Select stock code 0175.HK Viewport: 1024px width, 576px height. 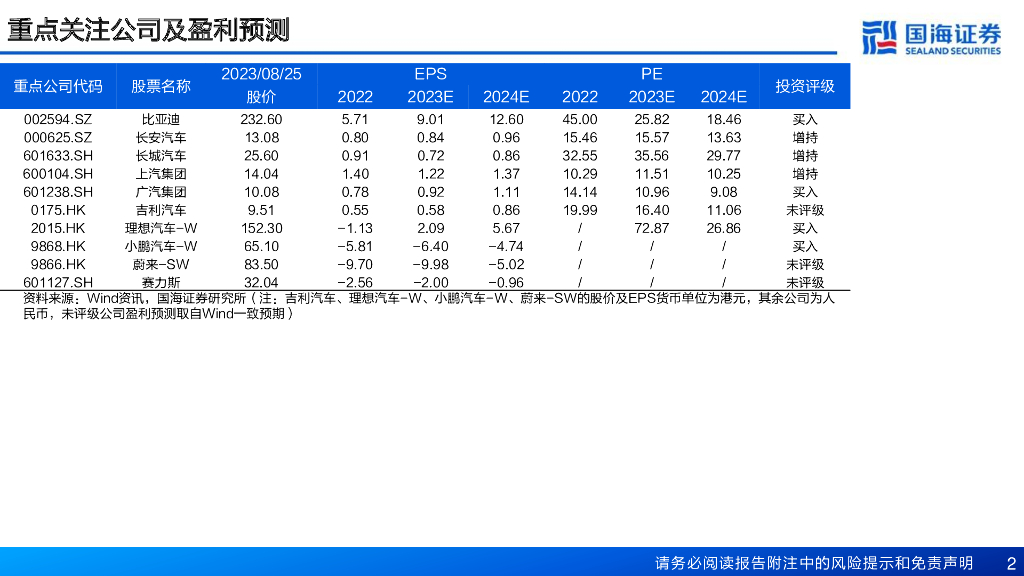point(58,210)
